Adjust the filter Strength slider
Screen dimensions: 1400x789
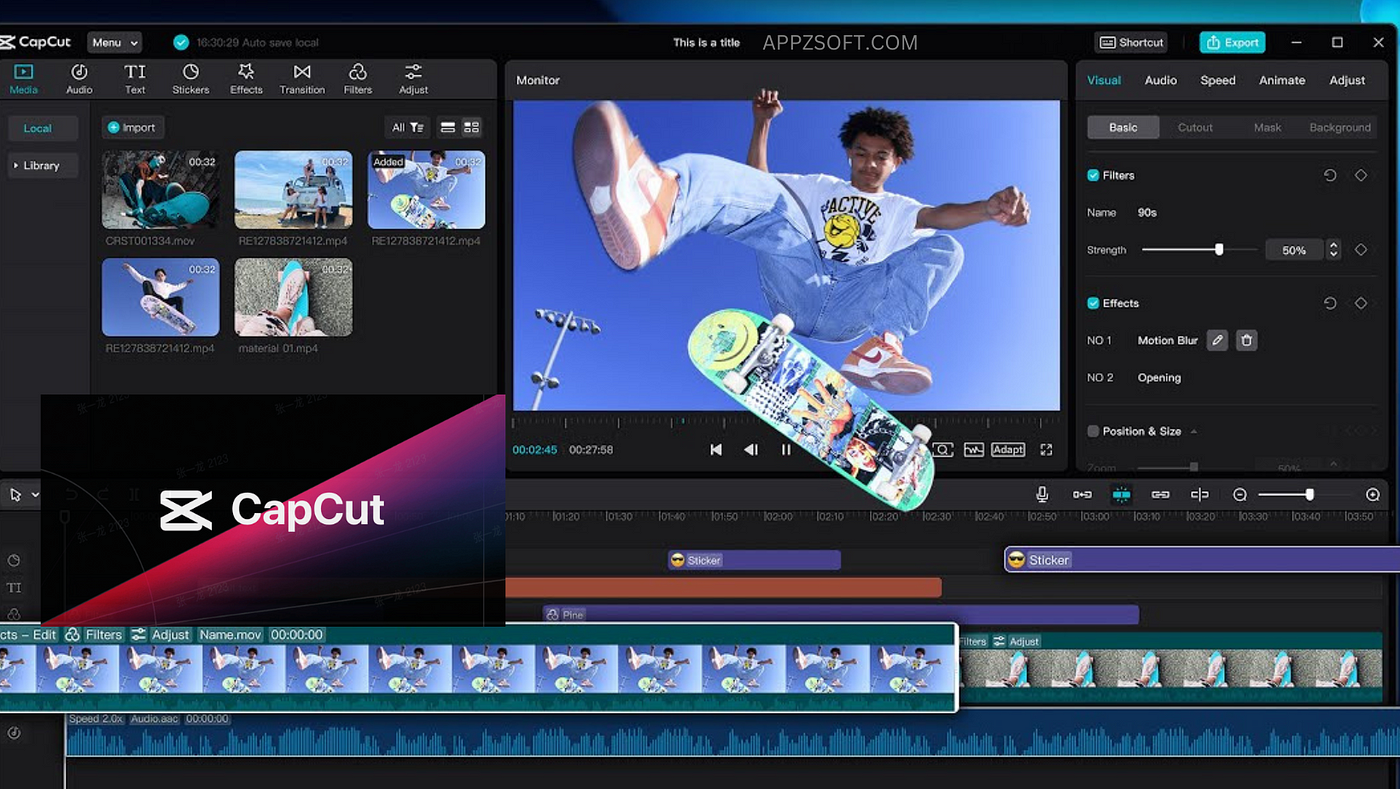(1218, 249)
